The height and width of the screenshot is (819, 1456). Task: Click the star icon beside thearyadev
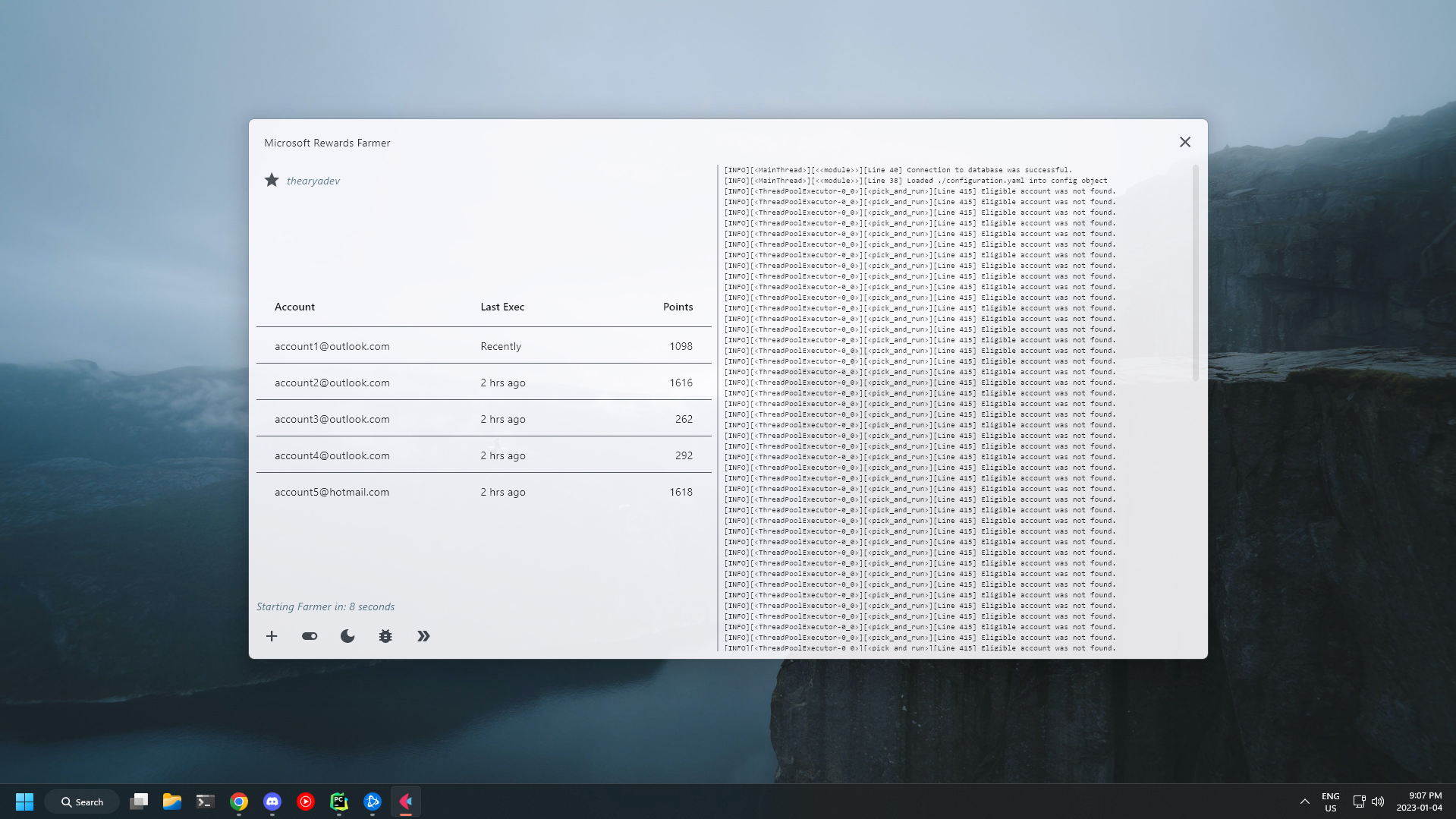point(272,180)
